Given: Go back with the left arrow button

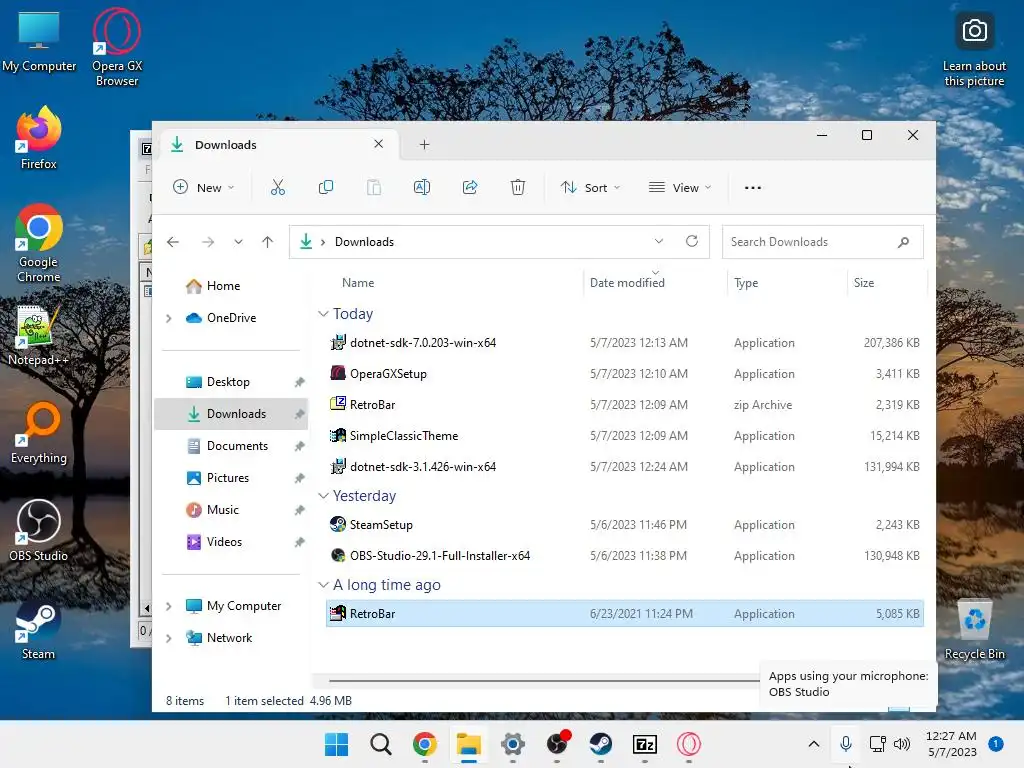Looking at the screenshot, I should (x=173, y=242).
